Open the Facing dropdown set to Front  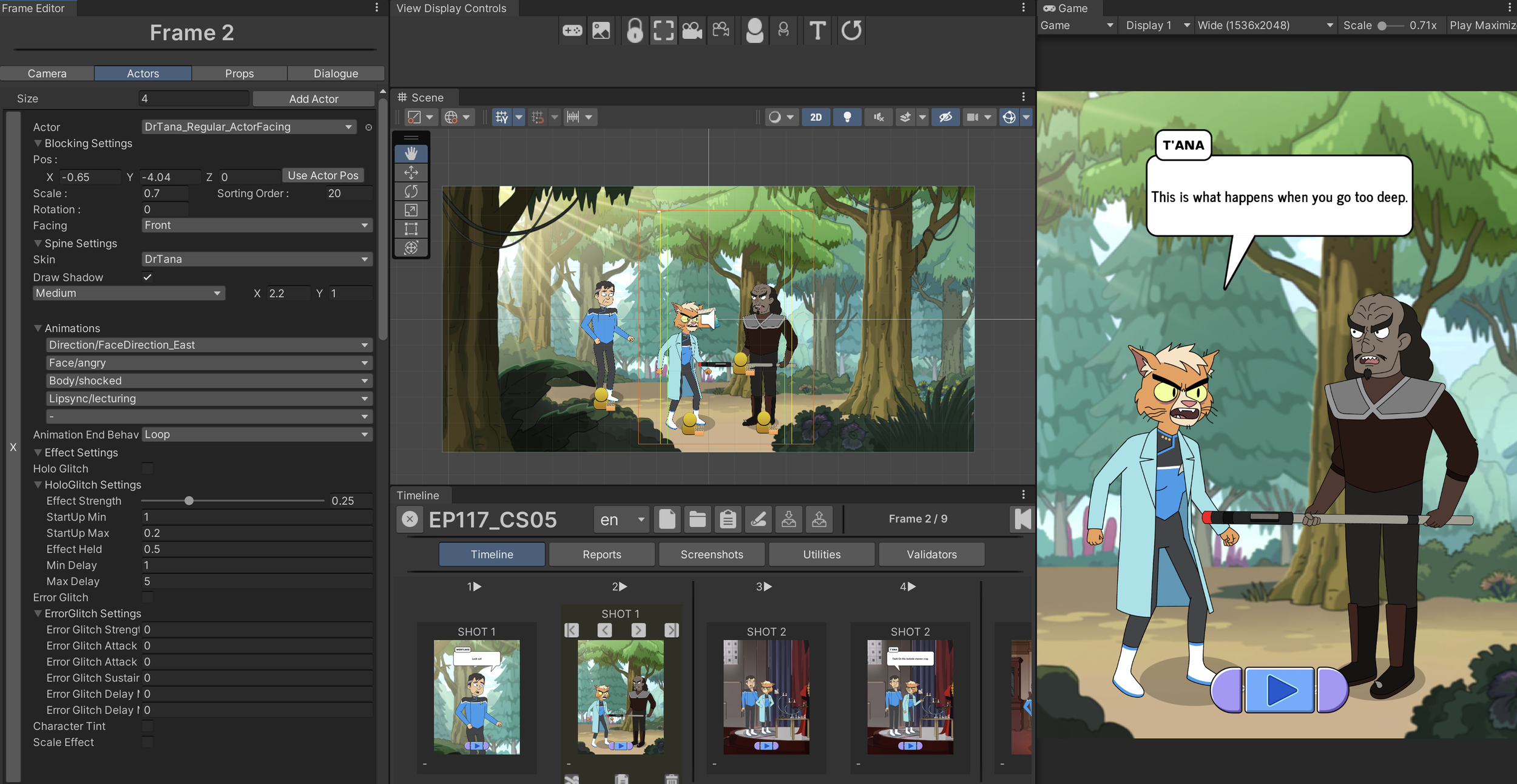(256, 225)
